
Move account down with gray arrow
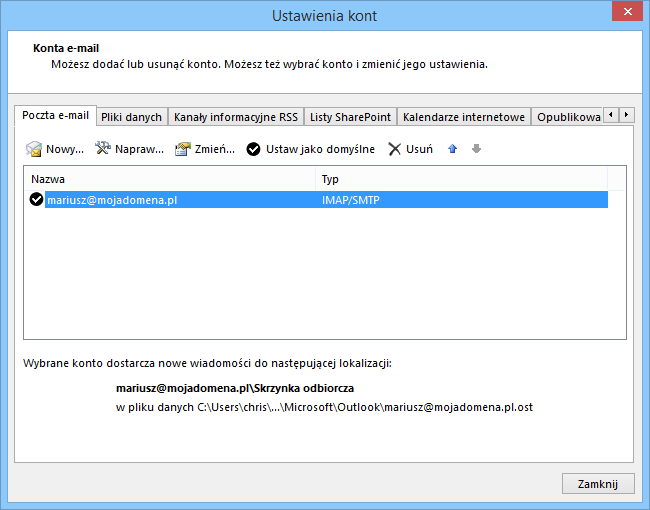pyautogui.click(x=476, y=149)
